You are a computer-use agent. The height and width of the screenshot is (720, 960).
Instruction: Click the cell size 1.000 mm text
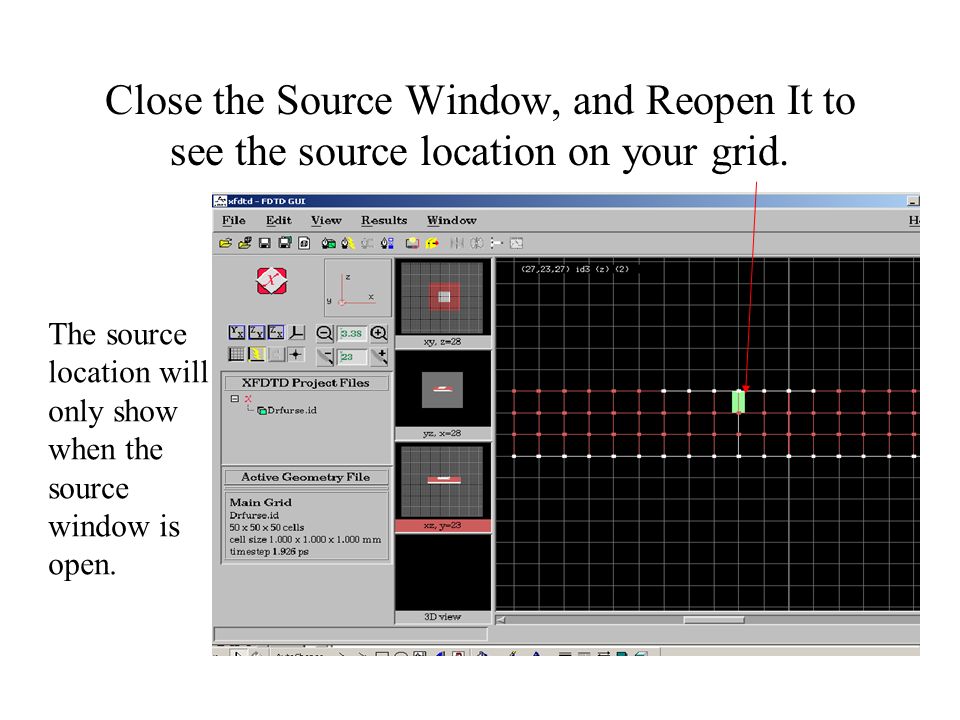click(306, 539)
